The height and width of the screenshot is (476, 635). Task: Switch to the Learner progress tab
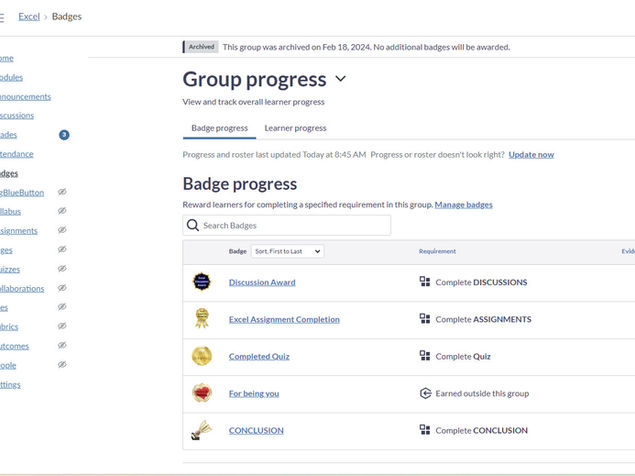pyautogui.click(x=295, y=128)
